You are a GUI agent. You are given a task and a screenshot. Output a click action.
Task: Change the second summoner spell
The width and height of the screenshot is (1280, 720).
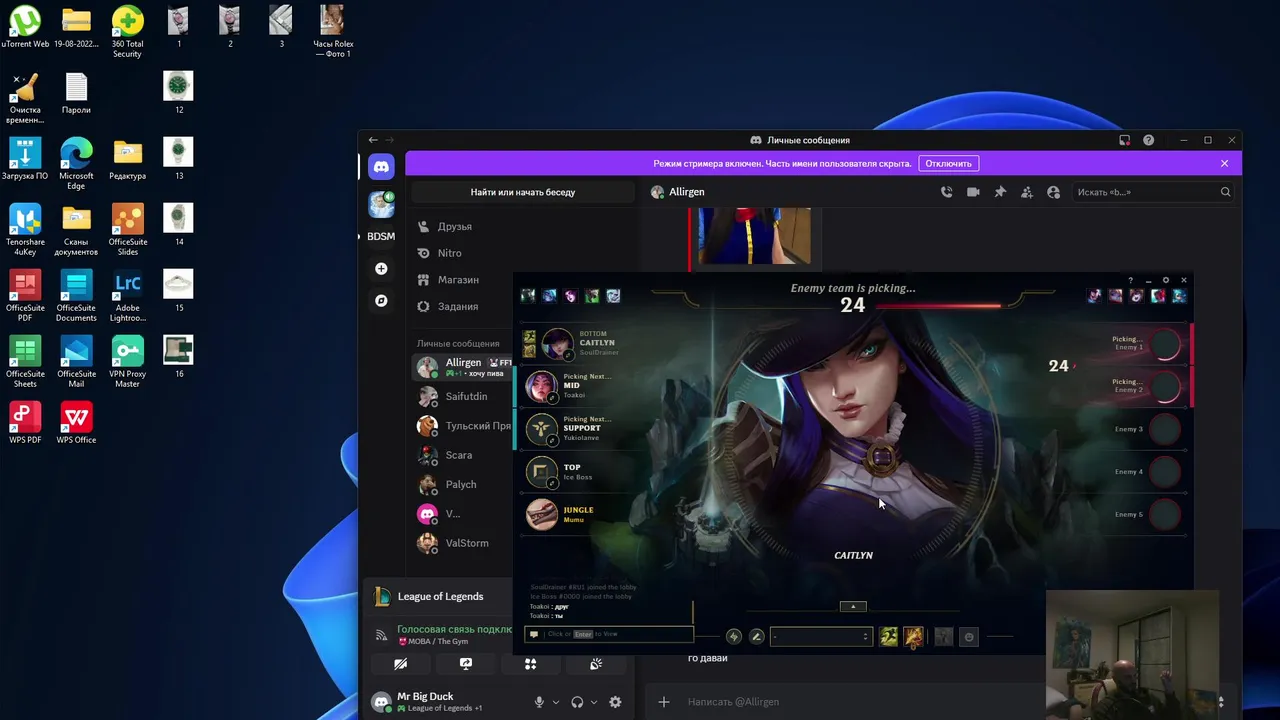coord(913,637)
